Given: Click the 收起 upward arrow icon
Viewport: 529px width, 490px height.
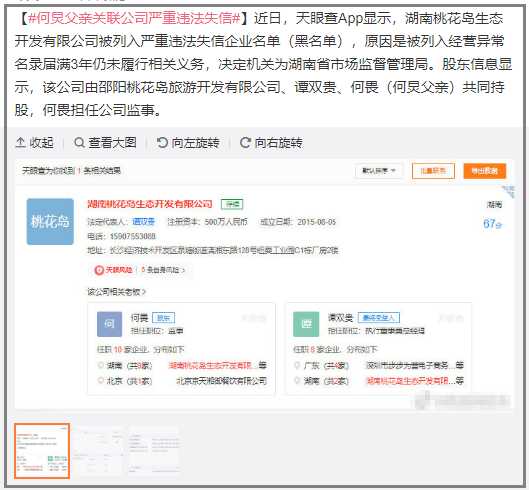Looking at the screenshot, I should (x=21, y=143).
